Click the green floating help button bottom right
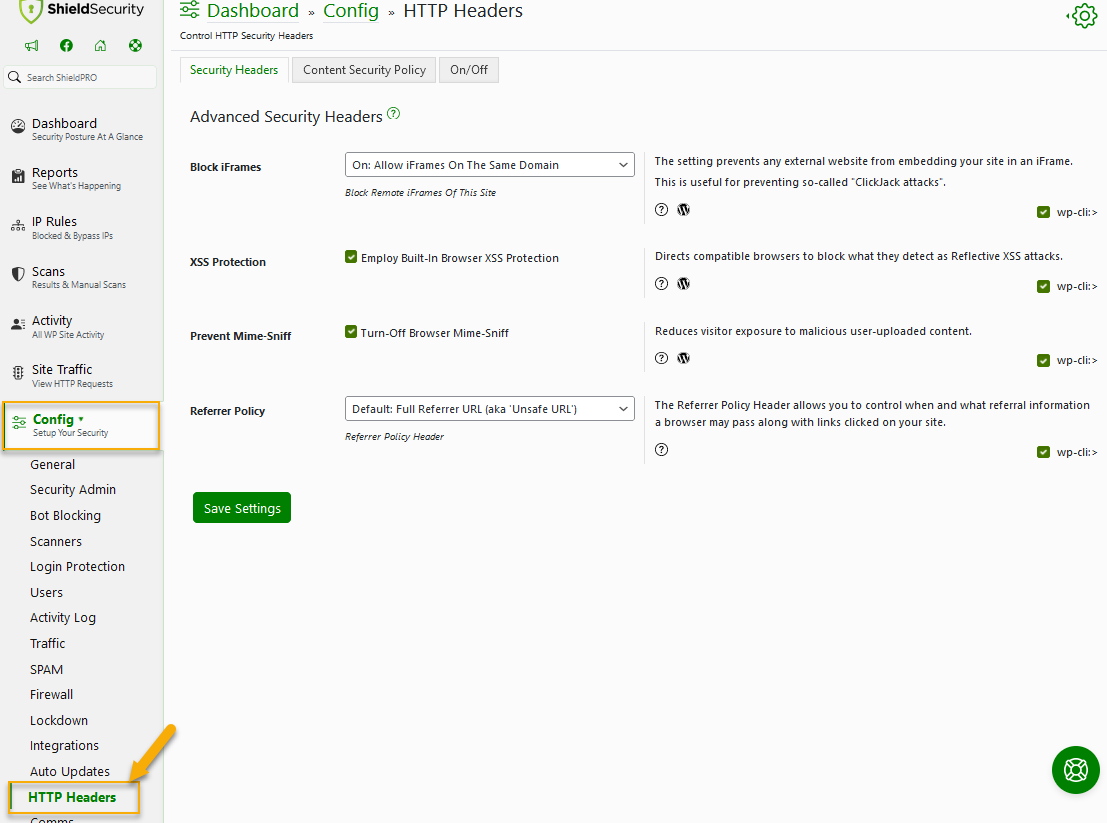Viewport: 1107px width, 823px height. 1075,770
